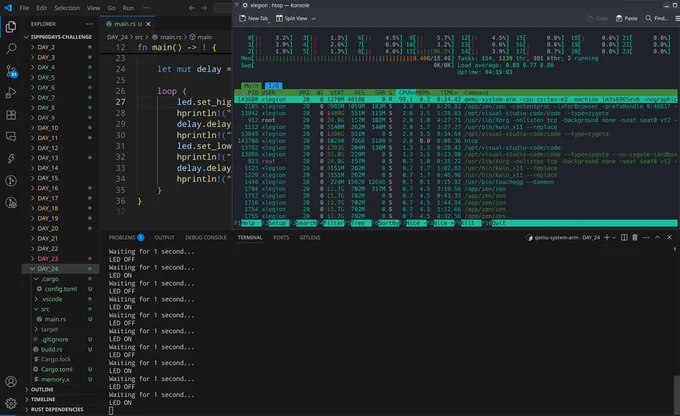This screenshot has width=680, height=416.
Task: Close the bottom panel
Action: pyautogui.click(x=669, y=237)
